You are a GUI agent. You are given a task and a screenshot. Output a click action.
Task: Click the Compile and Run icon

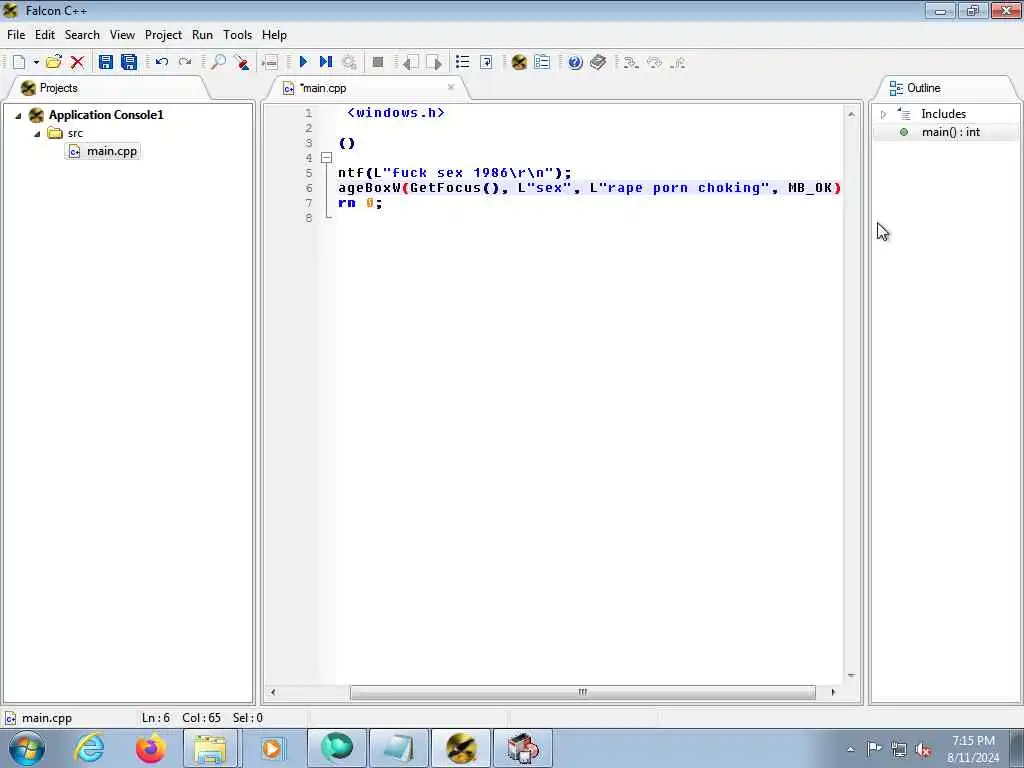[326, 62]
